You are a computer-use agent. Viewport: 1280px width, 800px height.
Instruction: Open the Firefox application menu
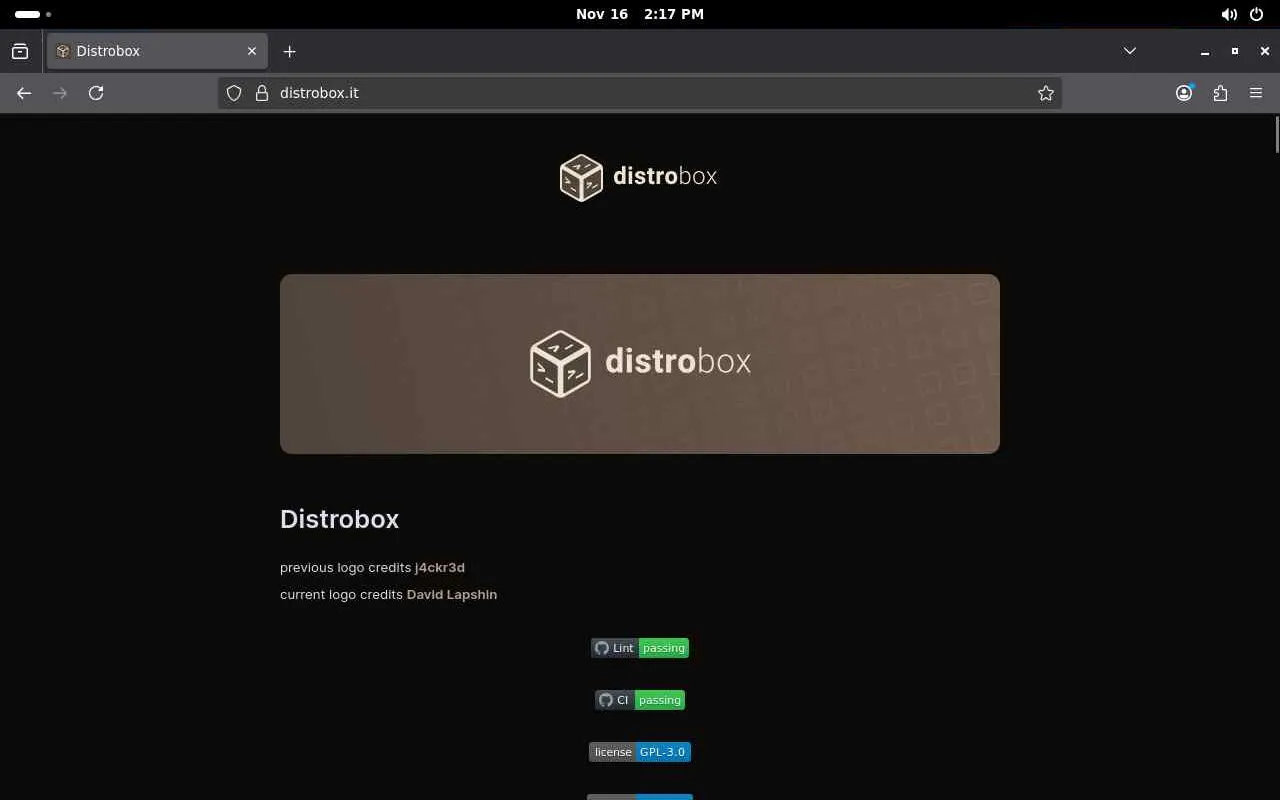(x=1256, y=93)
